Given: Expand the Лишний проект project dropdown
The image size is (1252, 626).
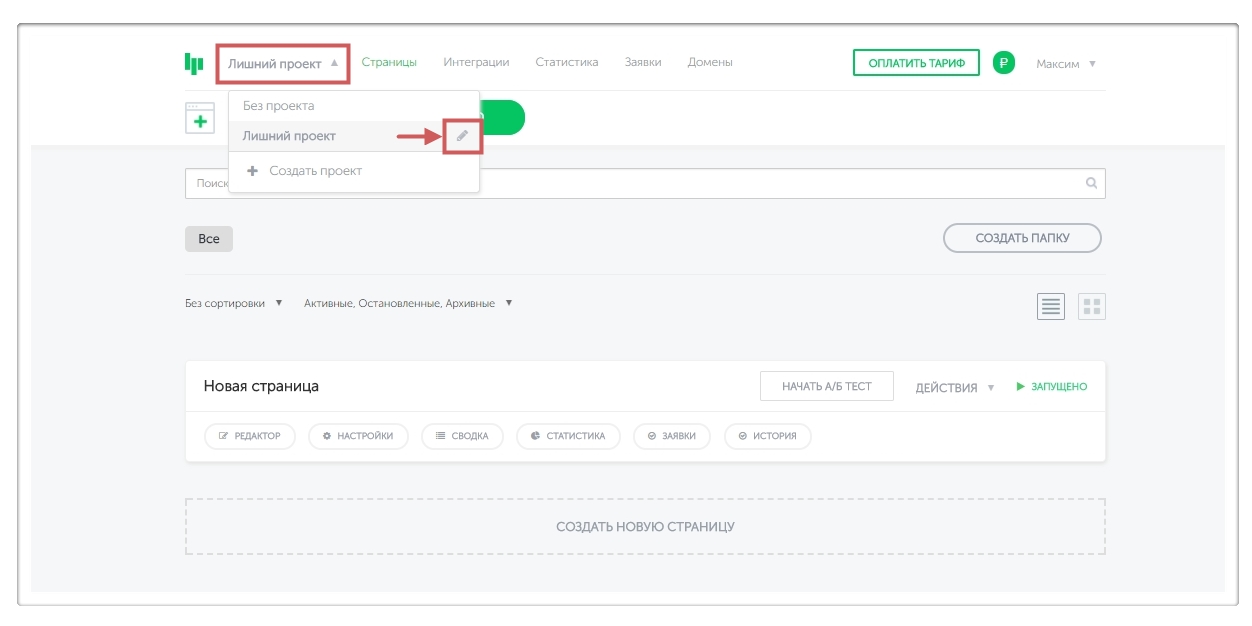Looking at the screenshot, I should point(283,64).
